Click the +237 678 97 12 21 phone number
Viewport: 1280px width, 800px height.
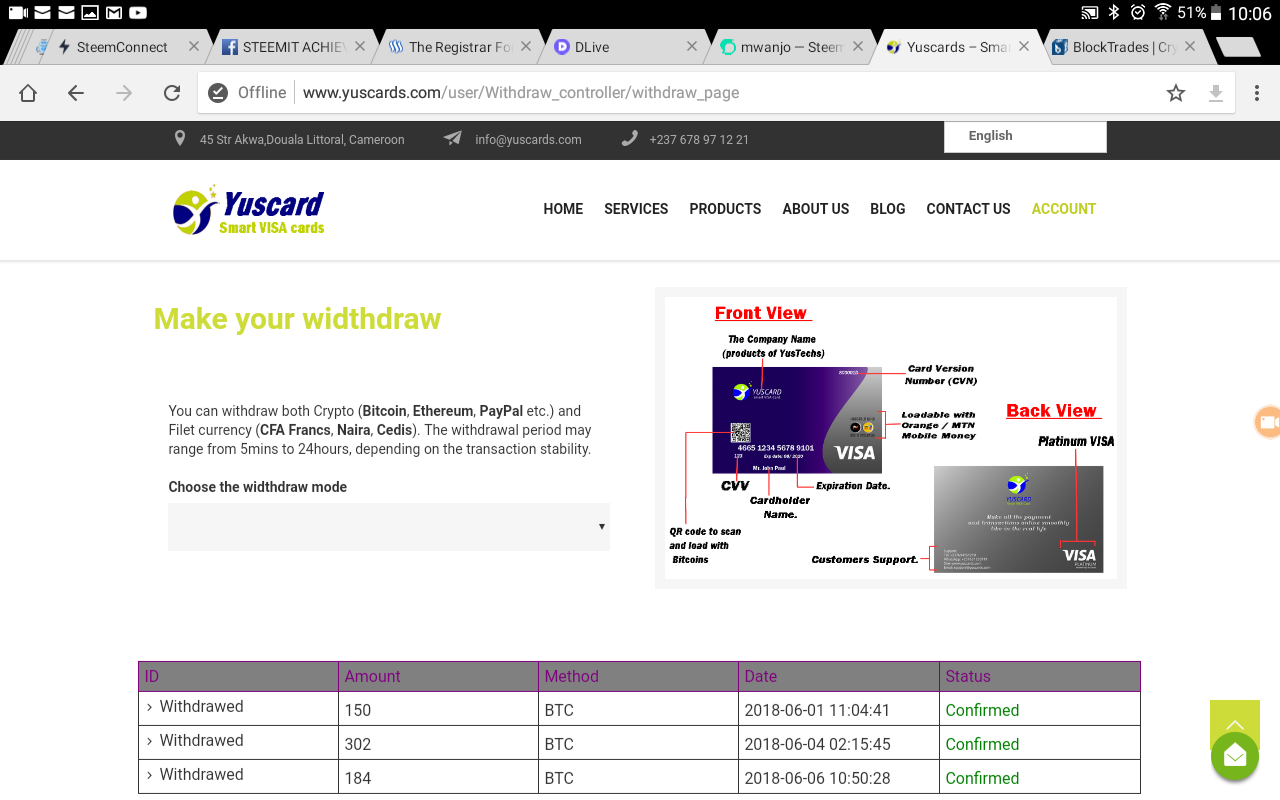(x=699, y=140)
